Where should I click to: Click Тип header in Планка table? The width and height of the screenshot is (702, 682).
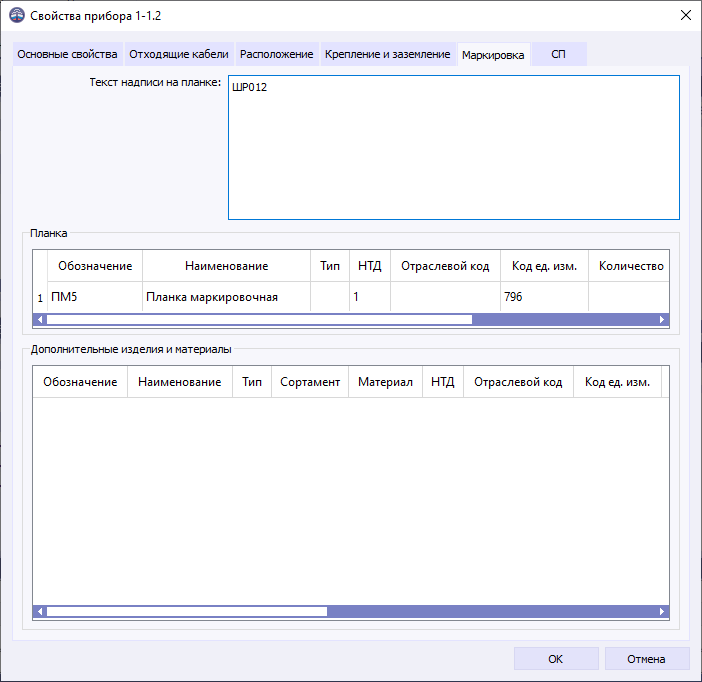coord(330,266)
